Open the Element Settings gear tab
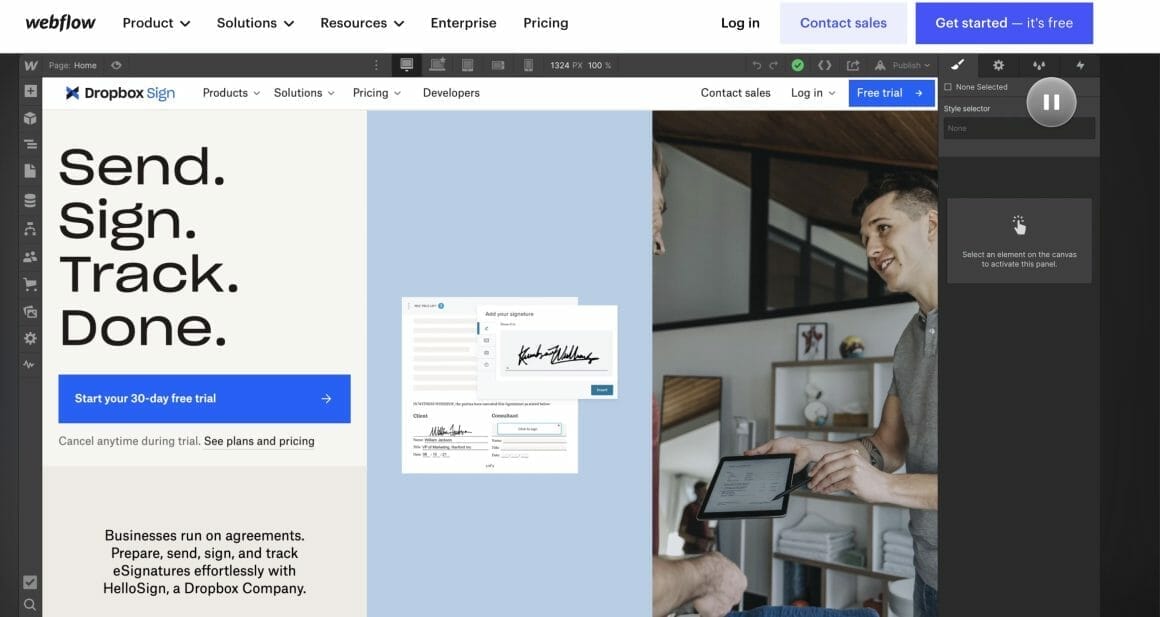Screen dimensions: 1160x617 [998, 65]
